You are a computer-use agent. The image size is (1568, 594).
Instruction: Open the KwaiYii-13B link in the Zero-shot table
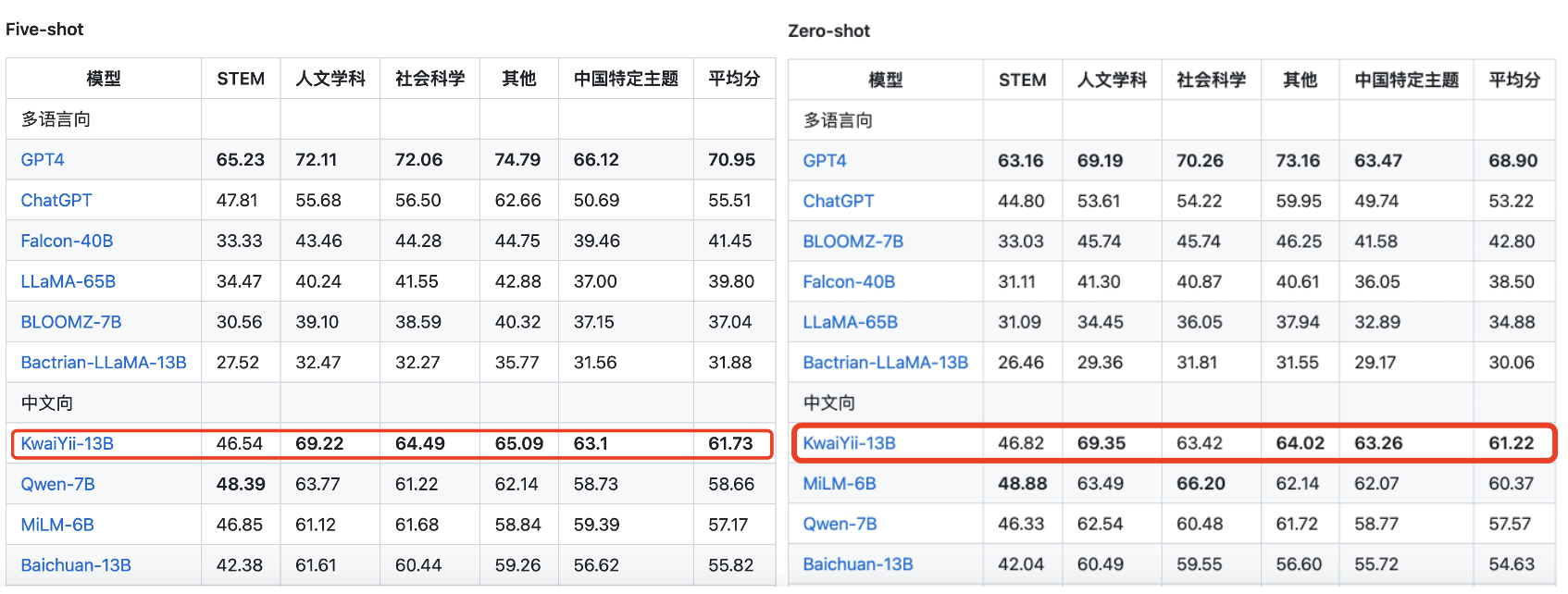[849, 443]
